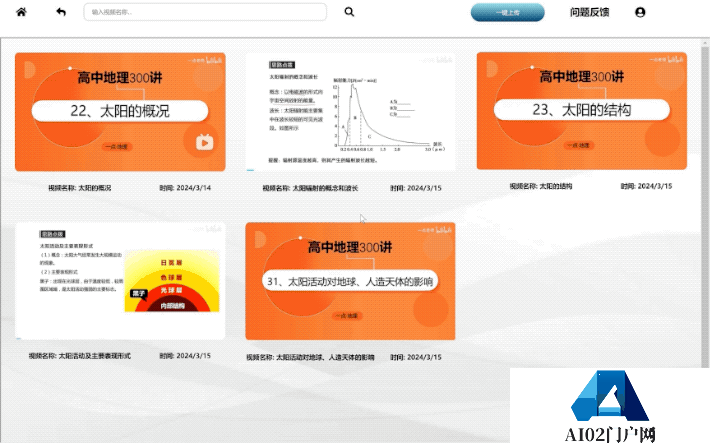
Task: Click the text 视频名称: 太阳的结构
Action: (x=541, y=186)
